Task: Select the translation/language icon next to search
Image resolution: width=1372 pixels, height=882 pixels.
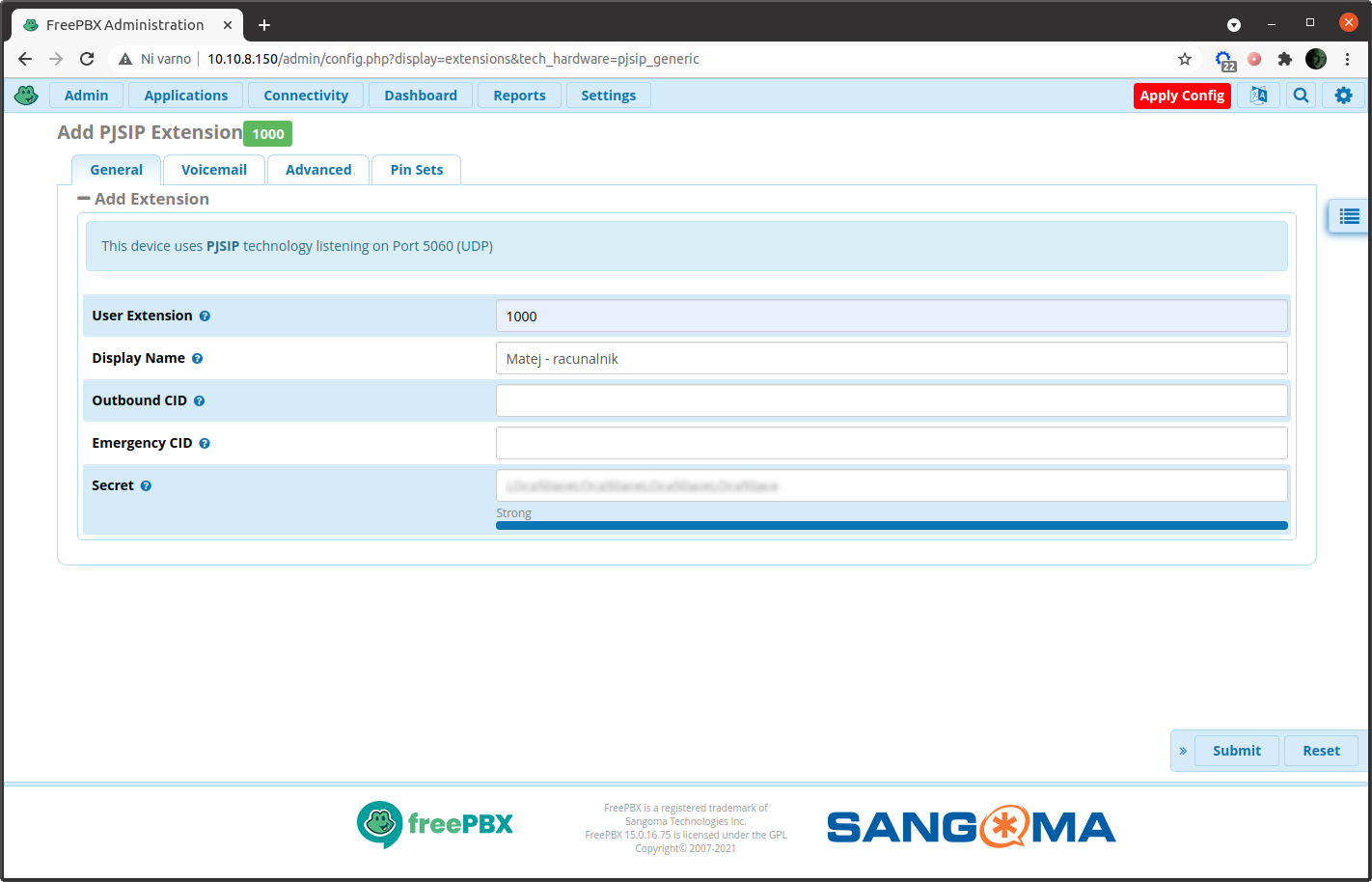Action: pyautogui.click(x=1258, y=95)
